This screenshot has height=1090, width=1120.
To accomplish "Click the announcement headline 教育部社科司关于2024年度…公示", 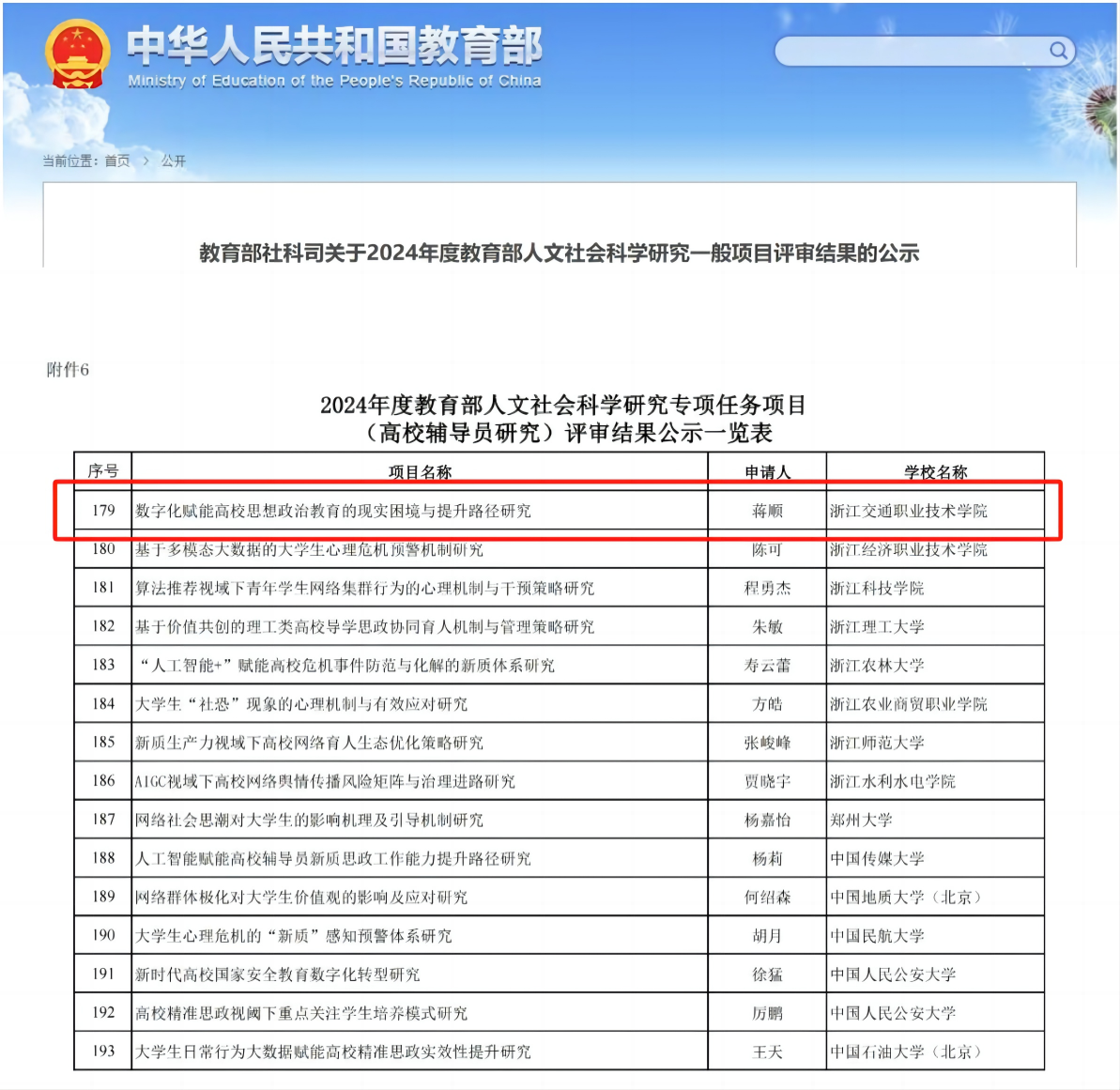I will [560, 253].
